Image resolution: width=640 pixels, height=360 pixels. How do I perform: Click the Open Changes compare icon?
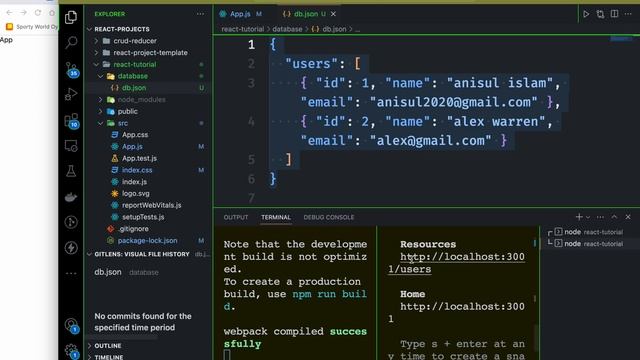(600, 14)
